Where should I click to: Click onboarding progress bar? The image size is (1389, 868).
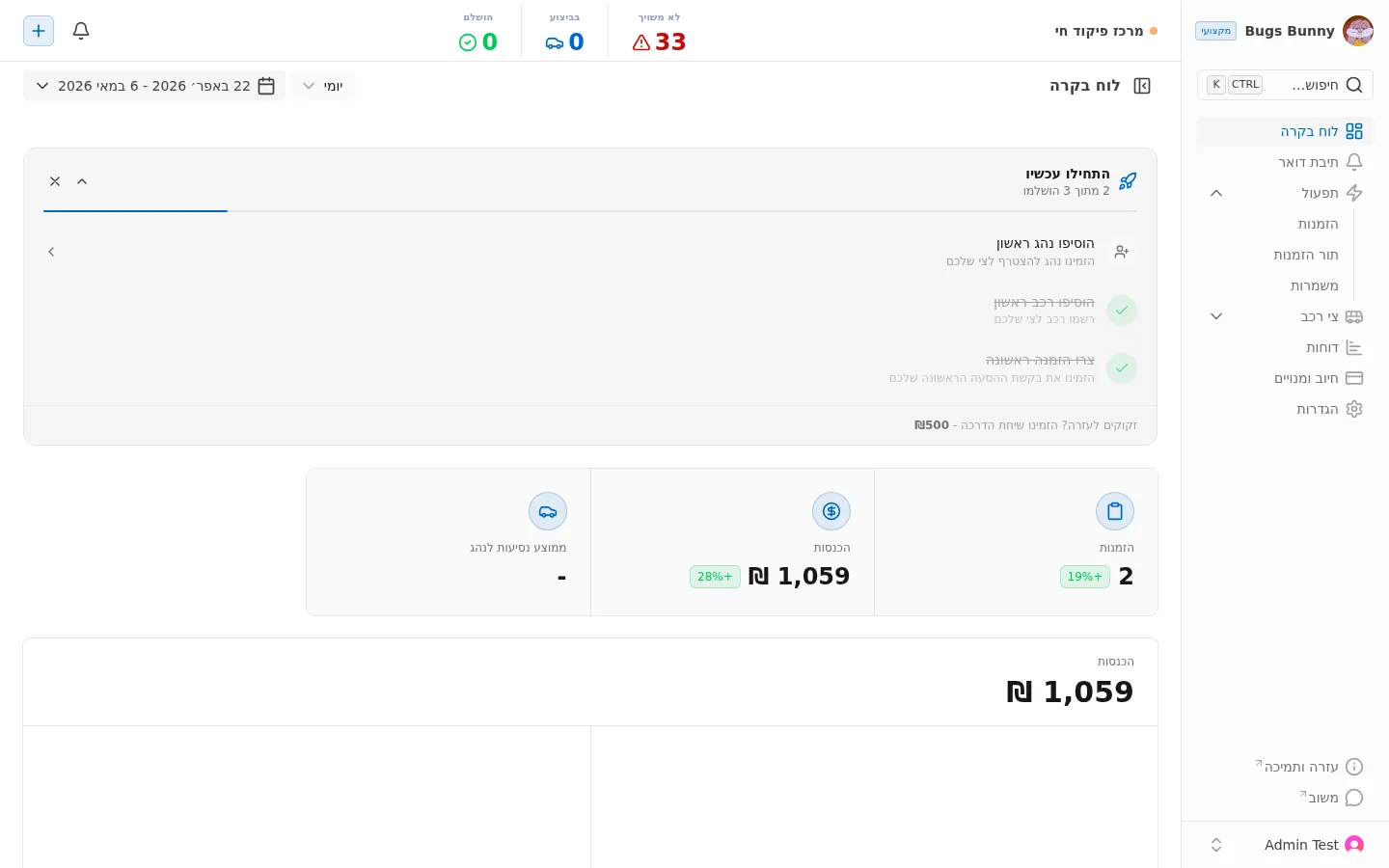(x=590, y=211)
